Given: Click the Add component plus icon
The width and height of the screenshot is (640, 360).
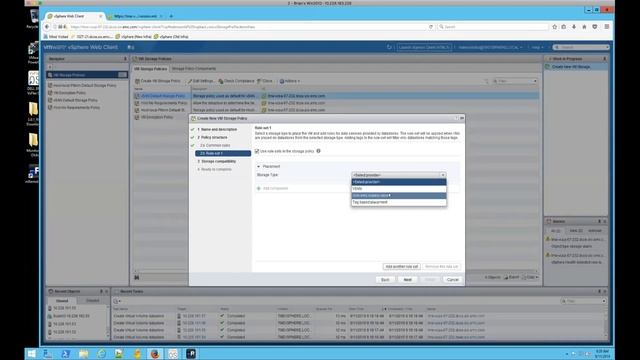Looking at the screenshot, I should (x=258, y=189).
